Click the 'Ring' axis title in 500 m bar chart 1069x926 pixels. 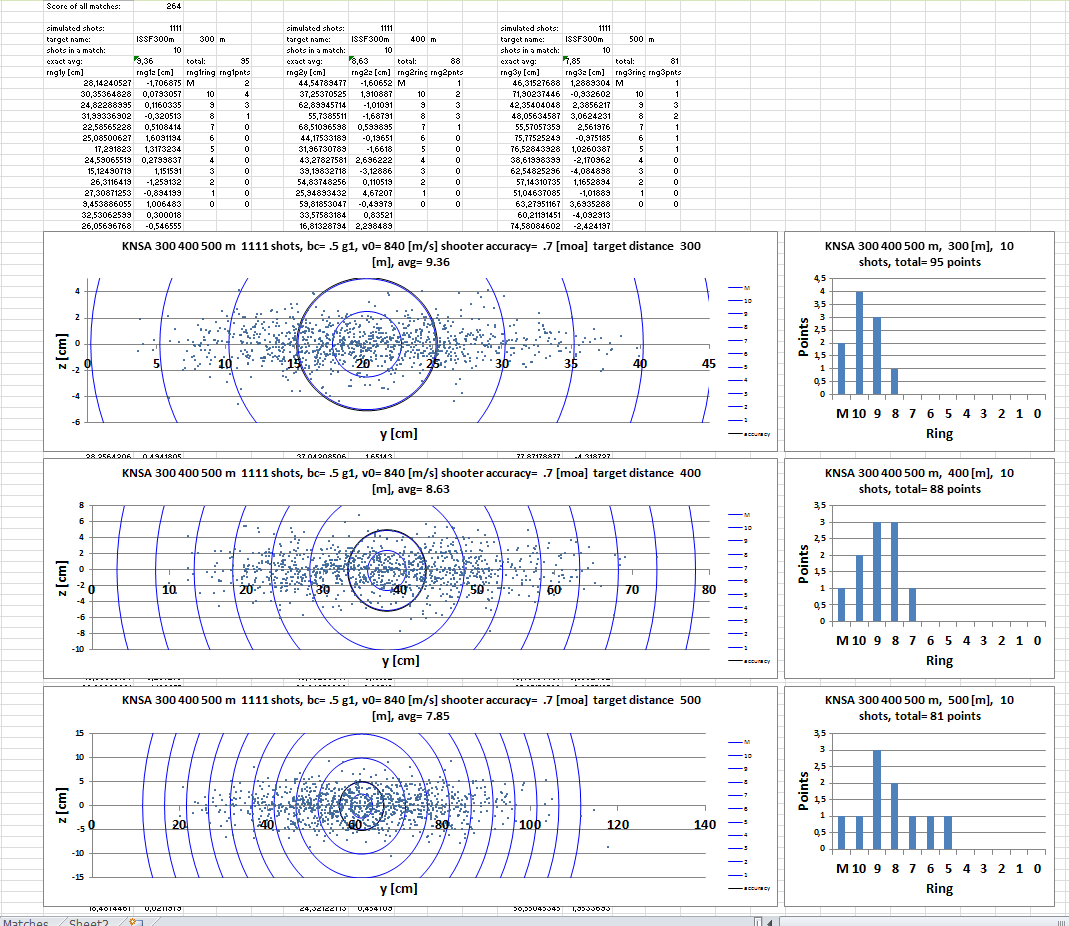coord(939,888)
